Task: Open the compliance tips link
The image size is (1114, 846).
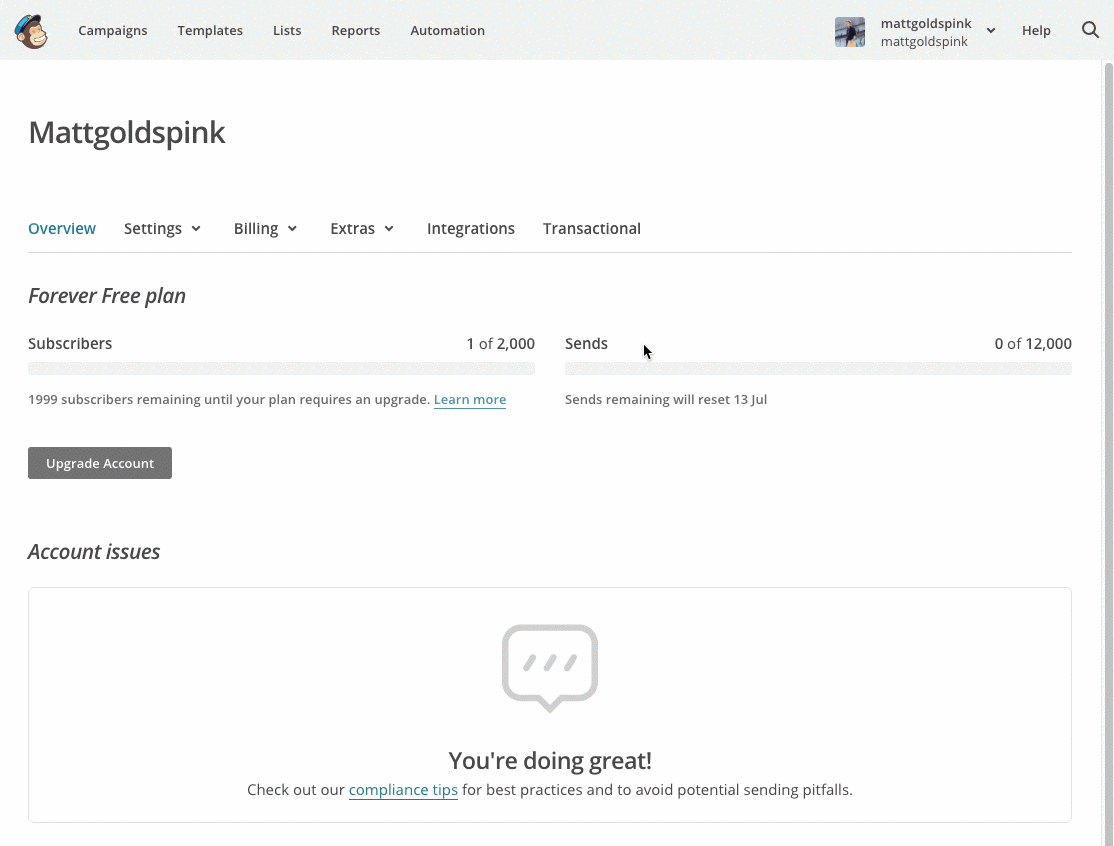Action: [403, 789]
